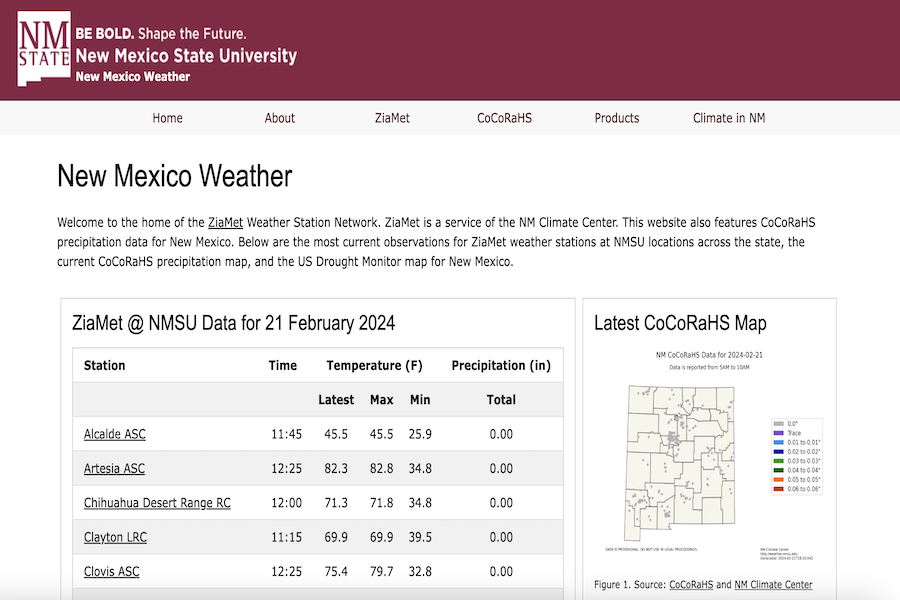Follow the ZiaMet link in the welcome paragraph

tap(226, 223)
